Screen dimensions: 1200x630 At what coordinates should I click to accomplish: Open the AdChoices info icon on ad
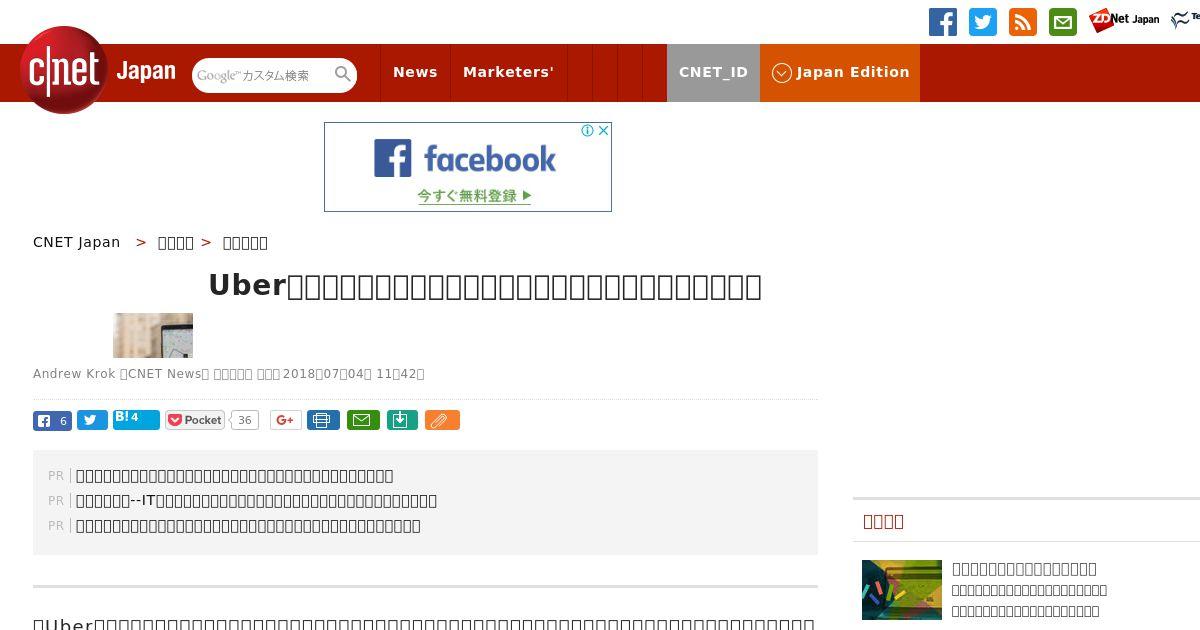pos(588,130)
